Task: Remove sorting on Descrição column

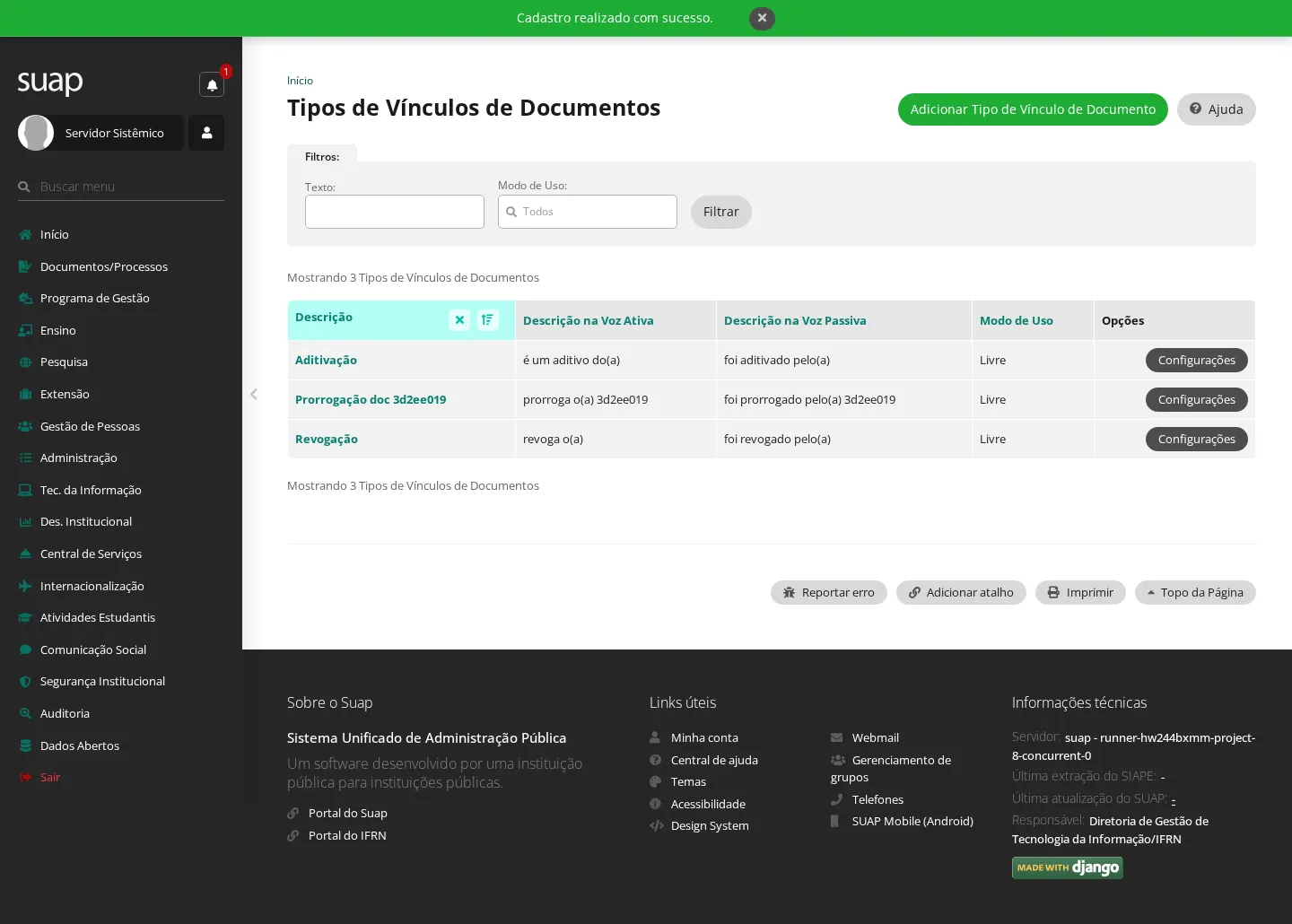Action: [459, 319]
